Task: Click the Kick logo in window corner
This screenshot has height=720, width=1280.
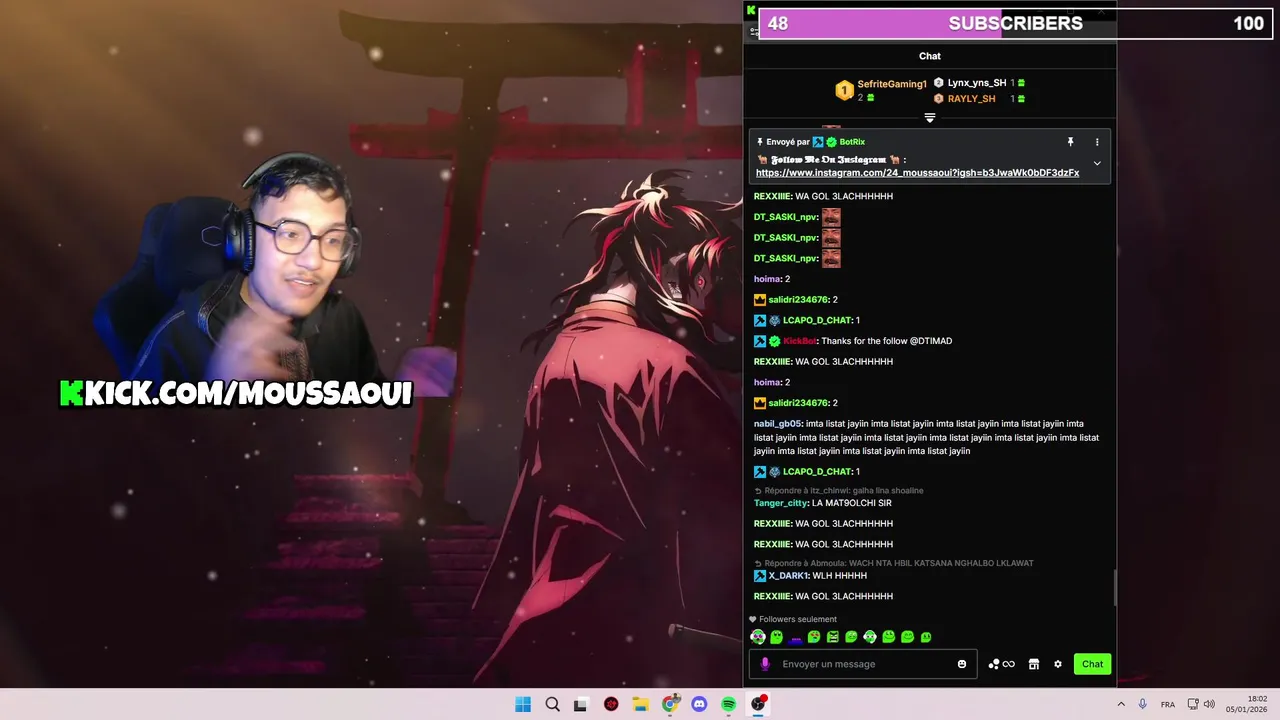Action: [751, 10]
